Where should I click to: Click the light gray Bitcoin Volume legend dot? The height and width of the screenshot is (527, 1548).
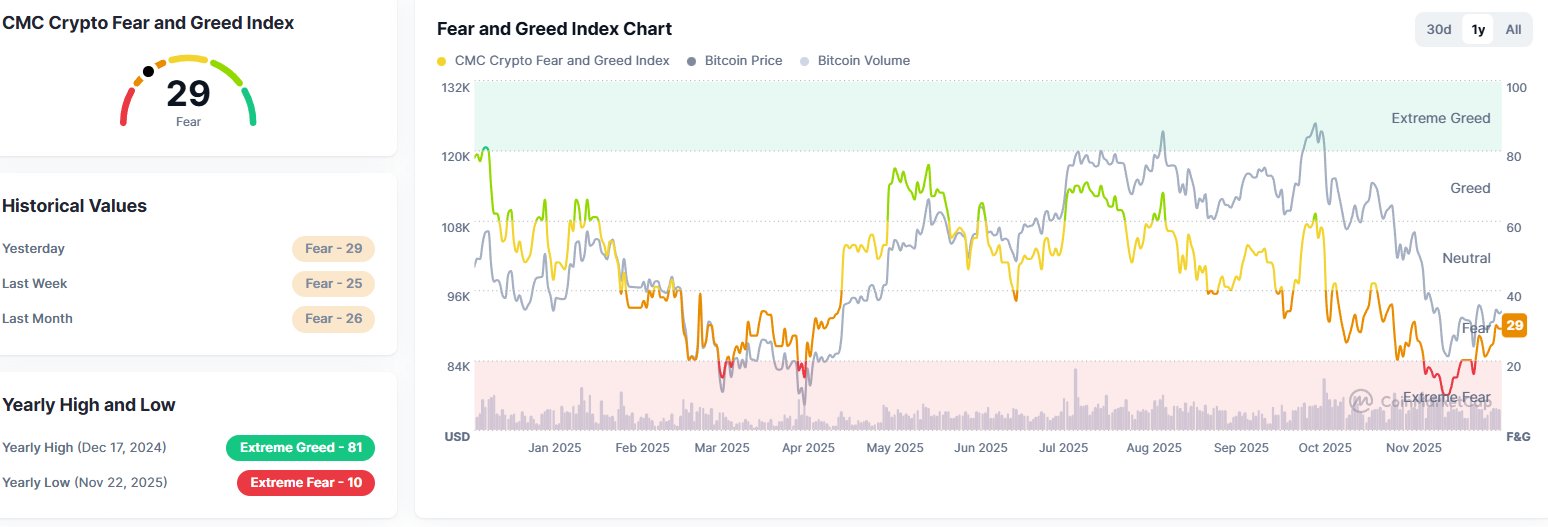click(x=805, y=61)
